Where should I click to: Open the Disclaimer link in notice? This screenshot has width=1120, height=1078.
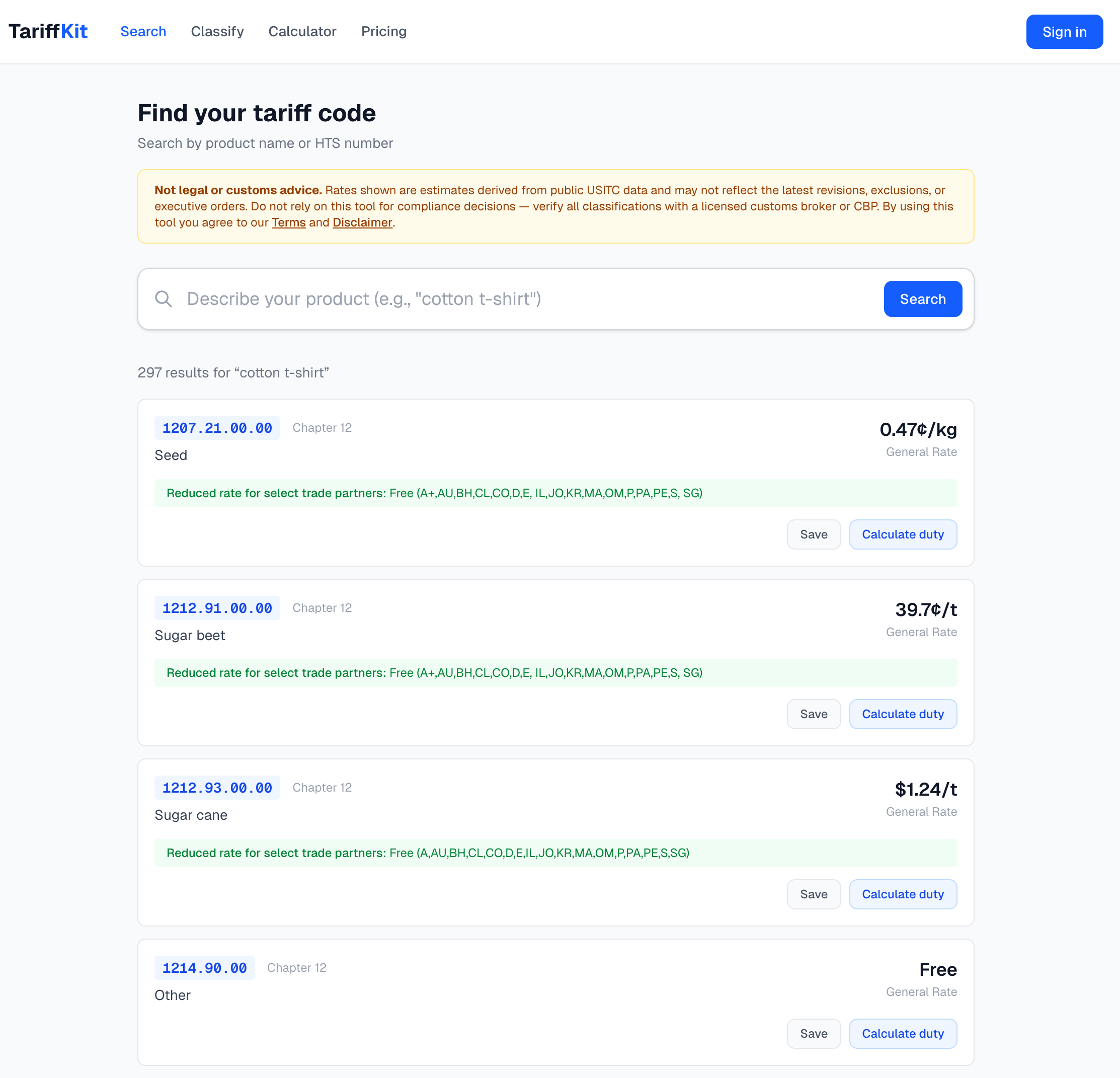tap(362, 222)
